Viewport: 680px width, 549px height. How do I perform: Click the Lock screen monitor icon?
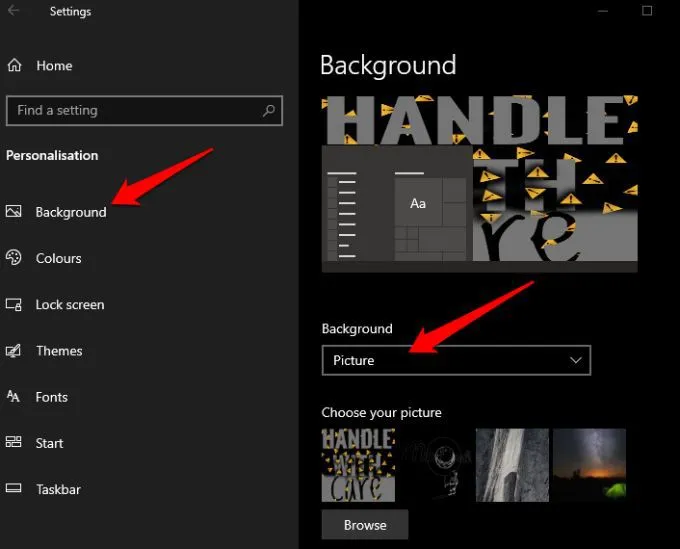click(x=13, y=304)
